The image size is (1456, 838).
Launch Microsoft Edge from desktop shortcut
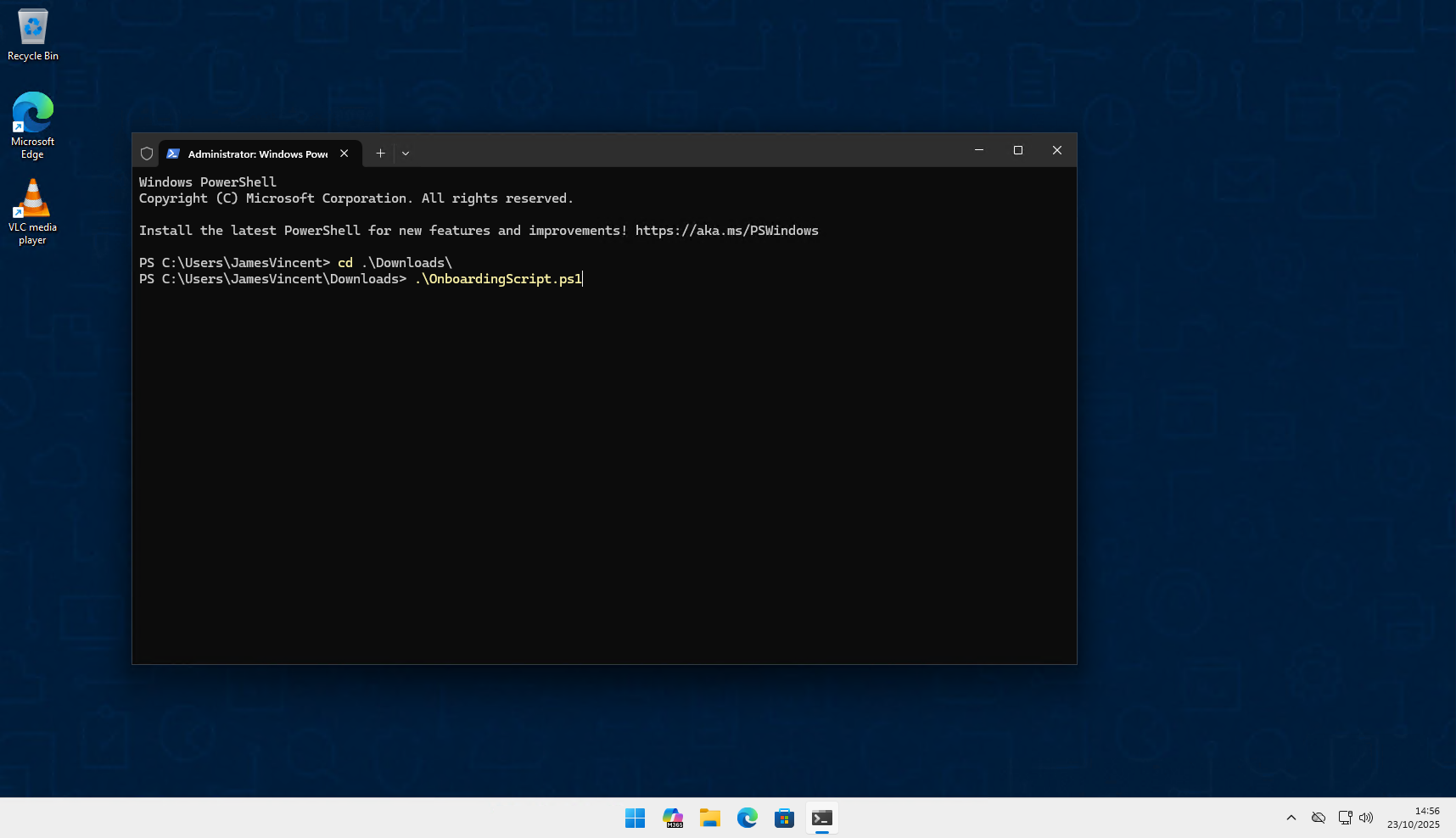(33, 124)
